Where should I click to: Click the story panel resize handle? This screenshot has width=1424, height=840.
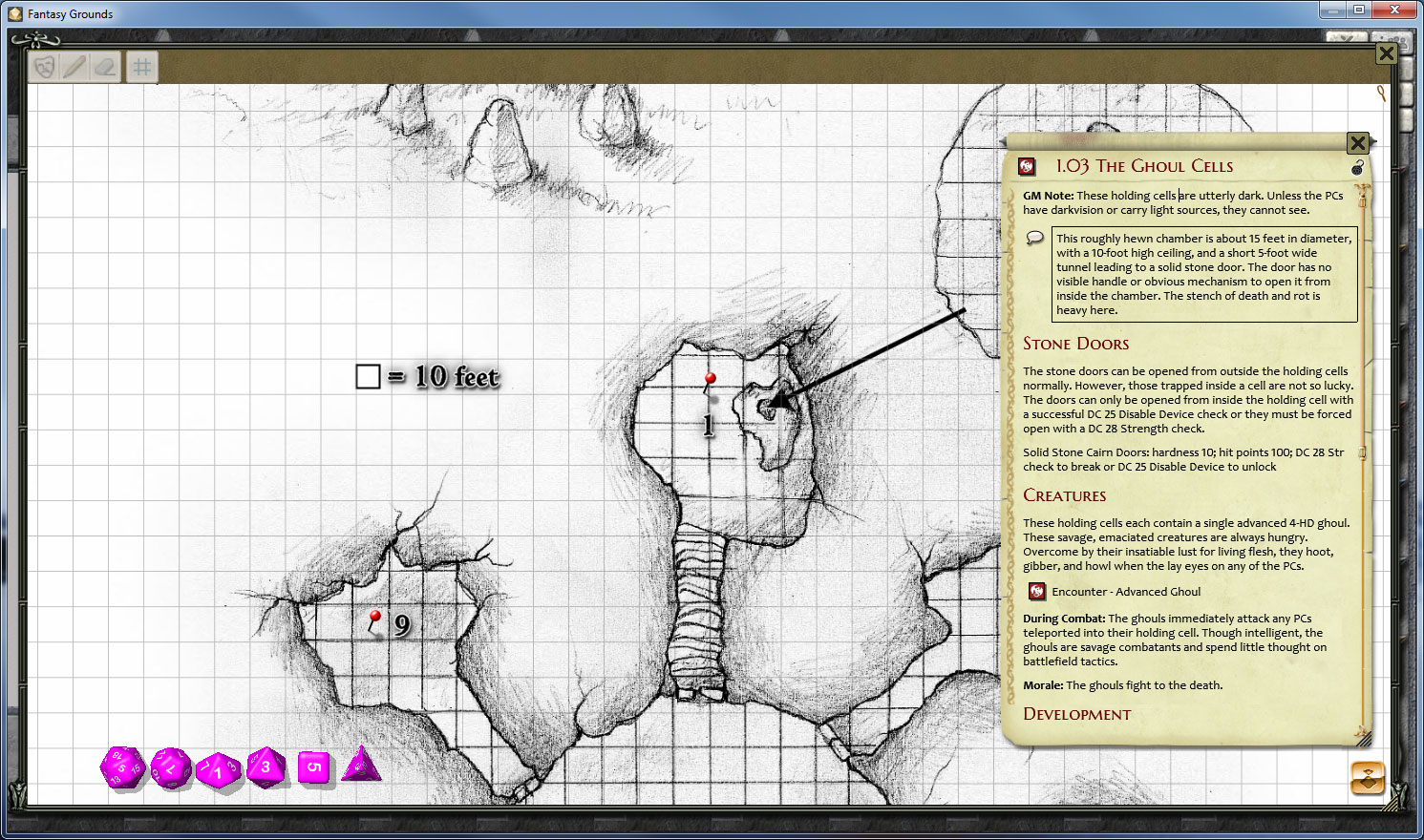(1363, 737)
